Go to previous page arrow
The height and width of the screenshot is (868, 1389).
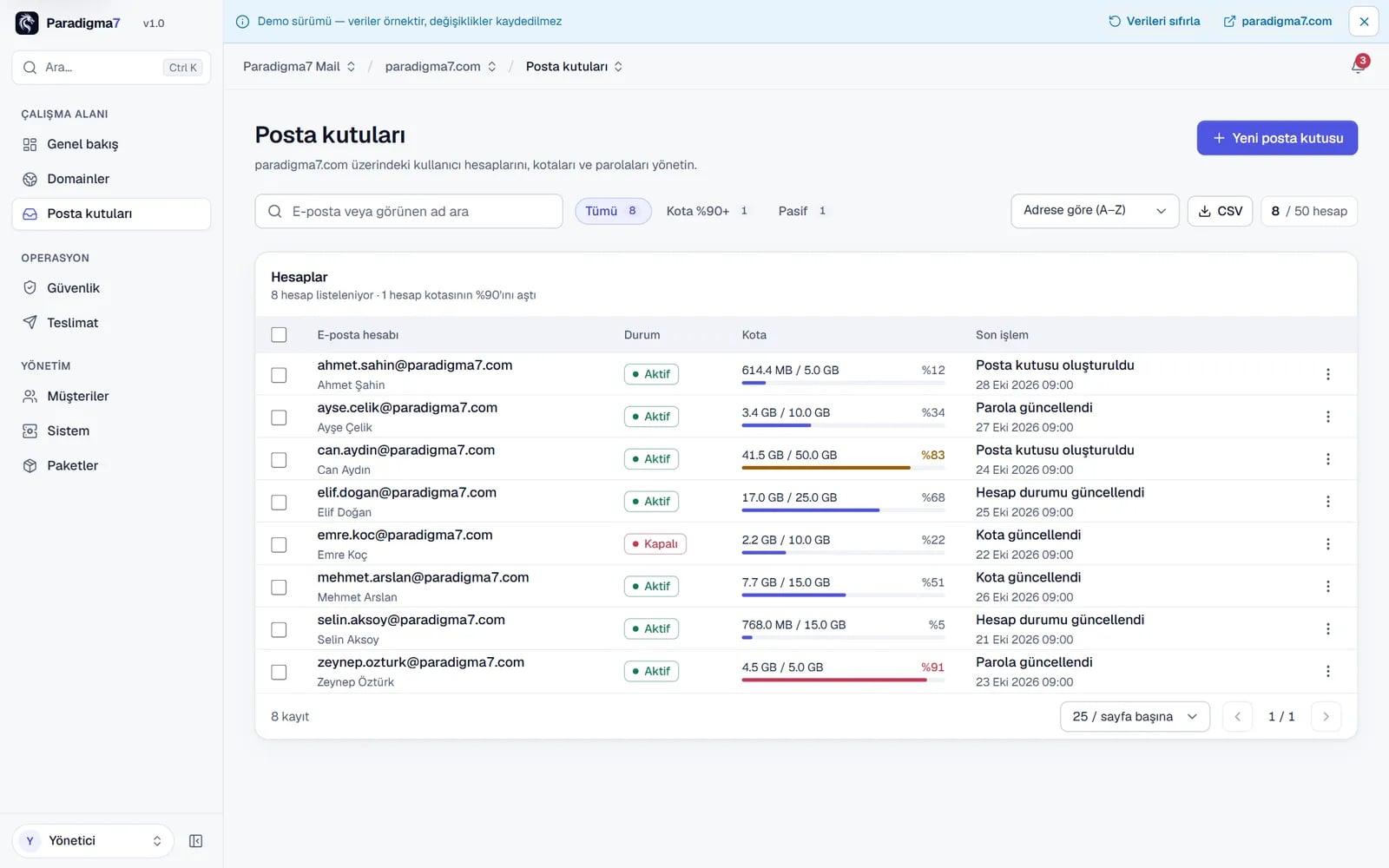point(1237,717)
